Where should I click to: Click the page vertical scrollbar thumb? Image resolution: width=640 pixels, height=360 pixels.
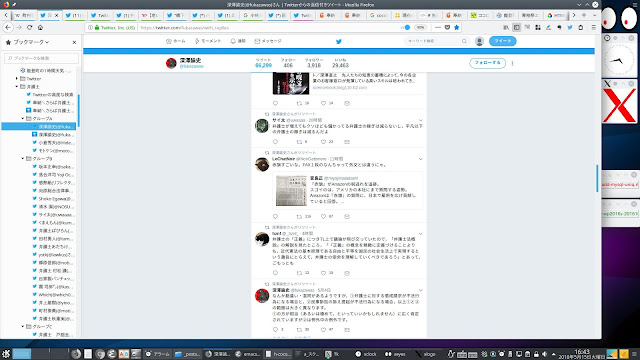click(597, 178)
